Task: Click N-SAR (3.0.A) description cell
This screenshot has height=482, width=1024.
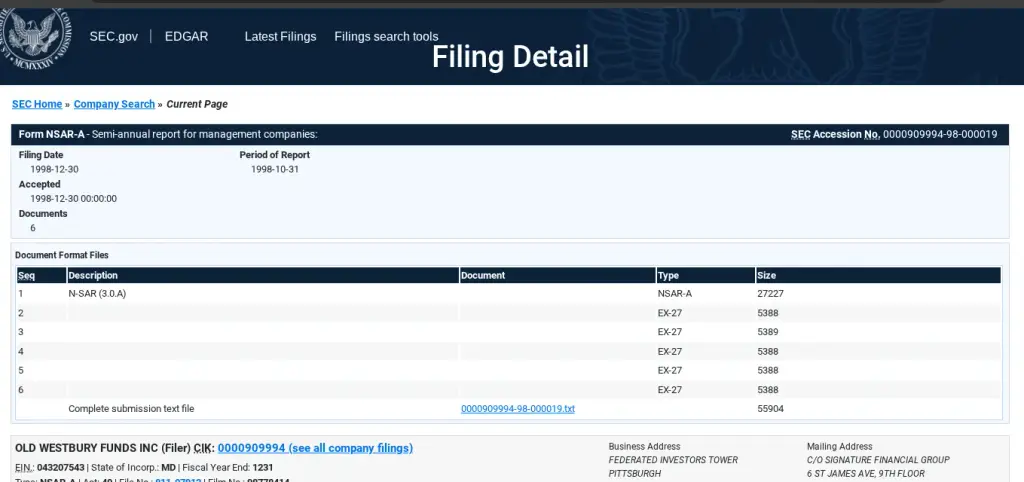Action: pos(97,294)
